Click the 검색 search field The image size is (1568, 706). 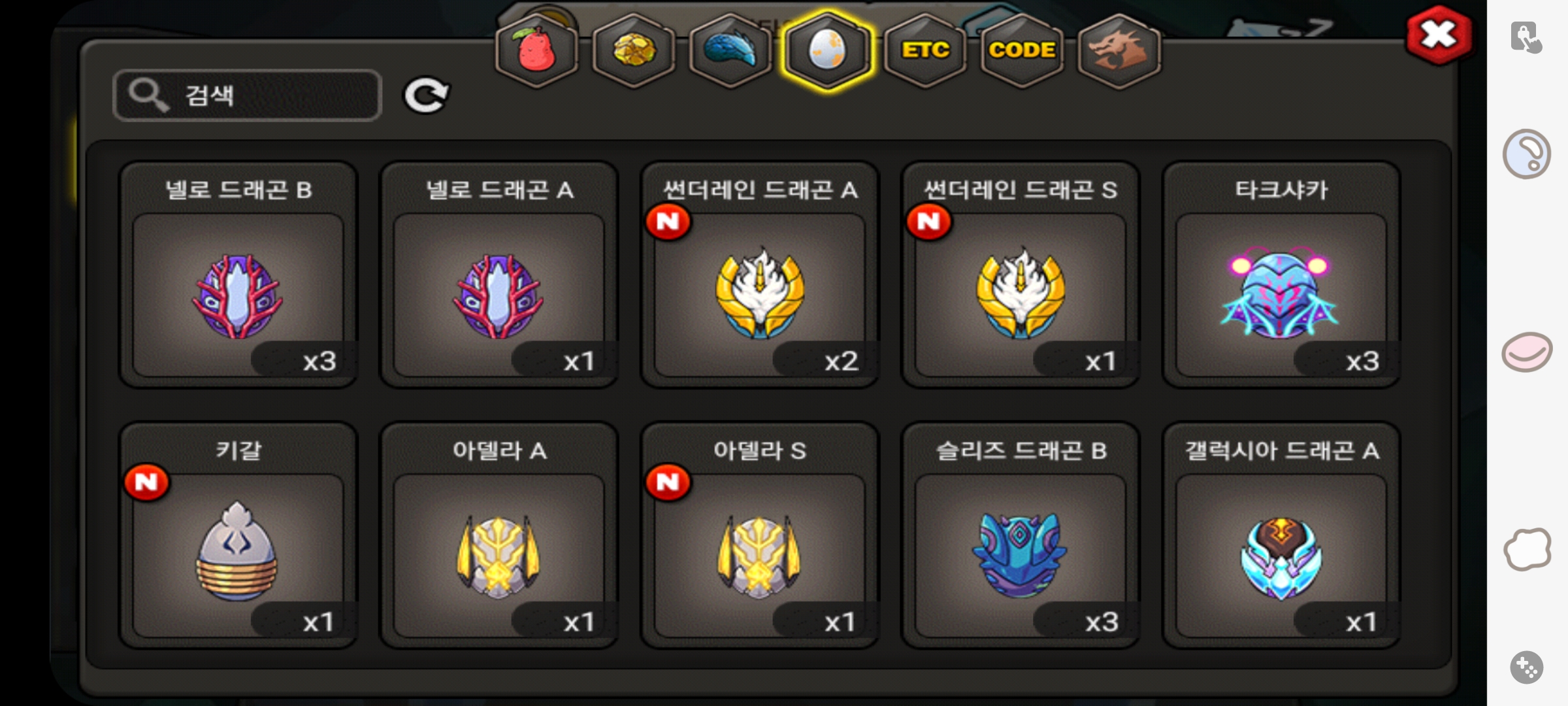pyautogui.click(x=248, y=95)
